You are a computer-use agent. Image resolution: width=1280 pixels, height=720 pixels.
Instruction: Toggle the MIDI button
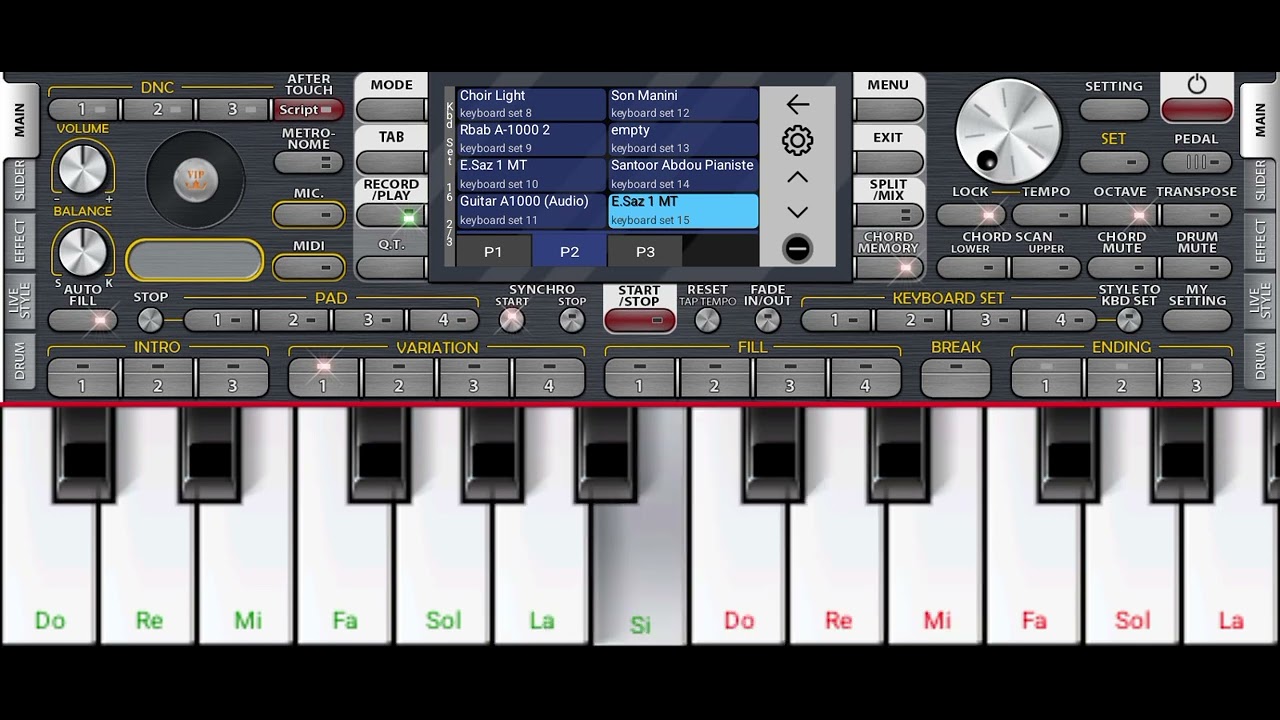(x=308, y=267)
